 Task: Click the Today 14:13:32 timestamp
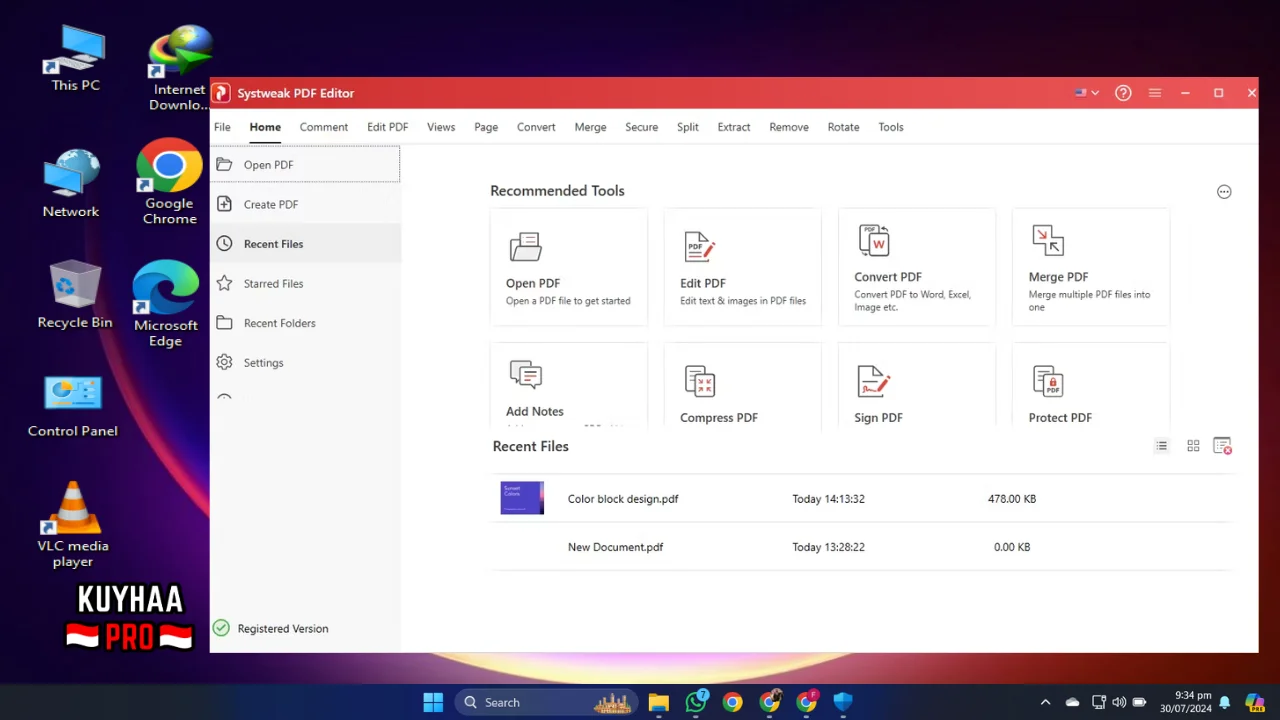(x=828, y=499)
